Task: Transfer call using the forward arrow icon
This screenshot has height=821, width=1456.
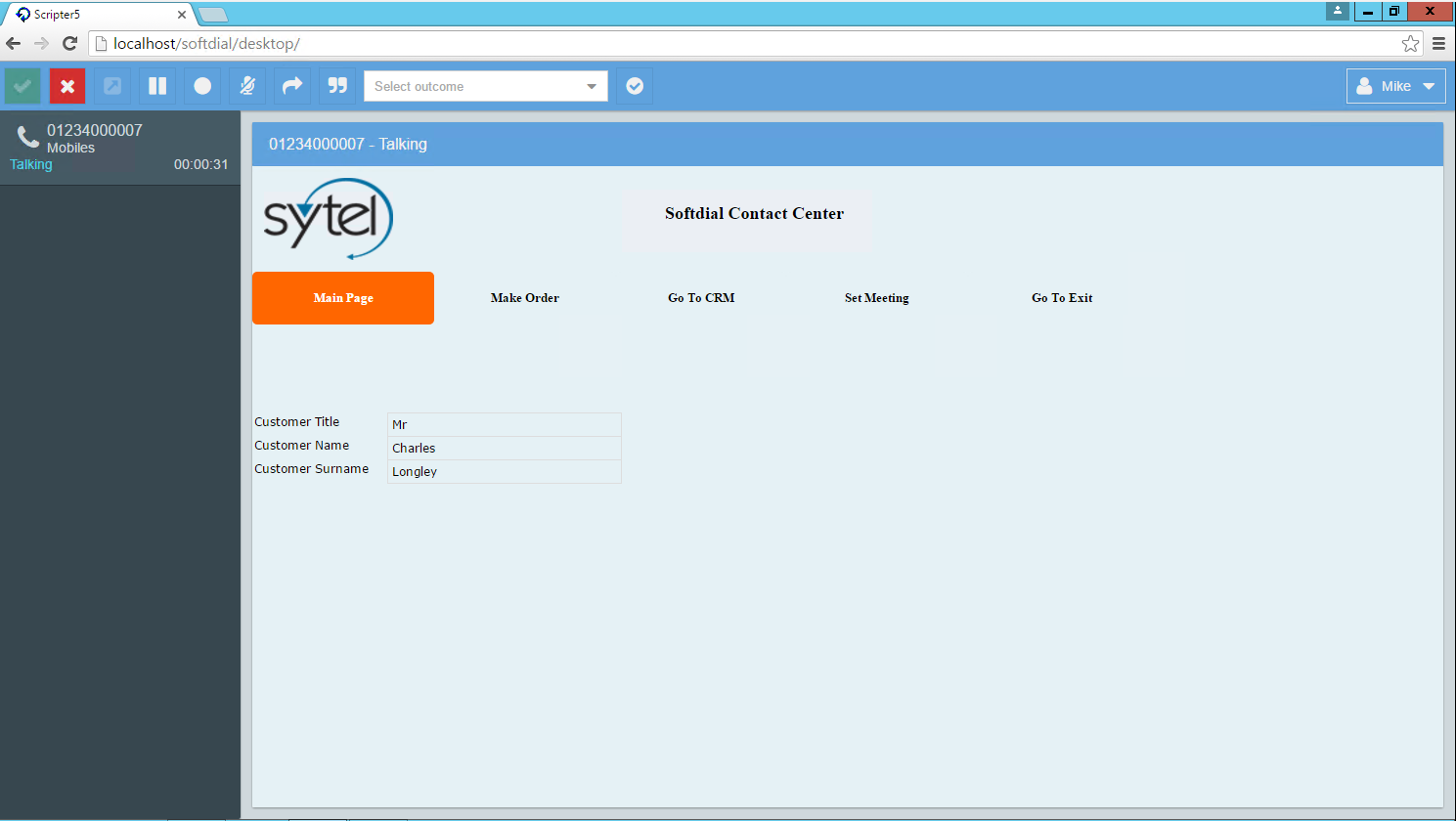Action: coord(292,86)
